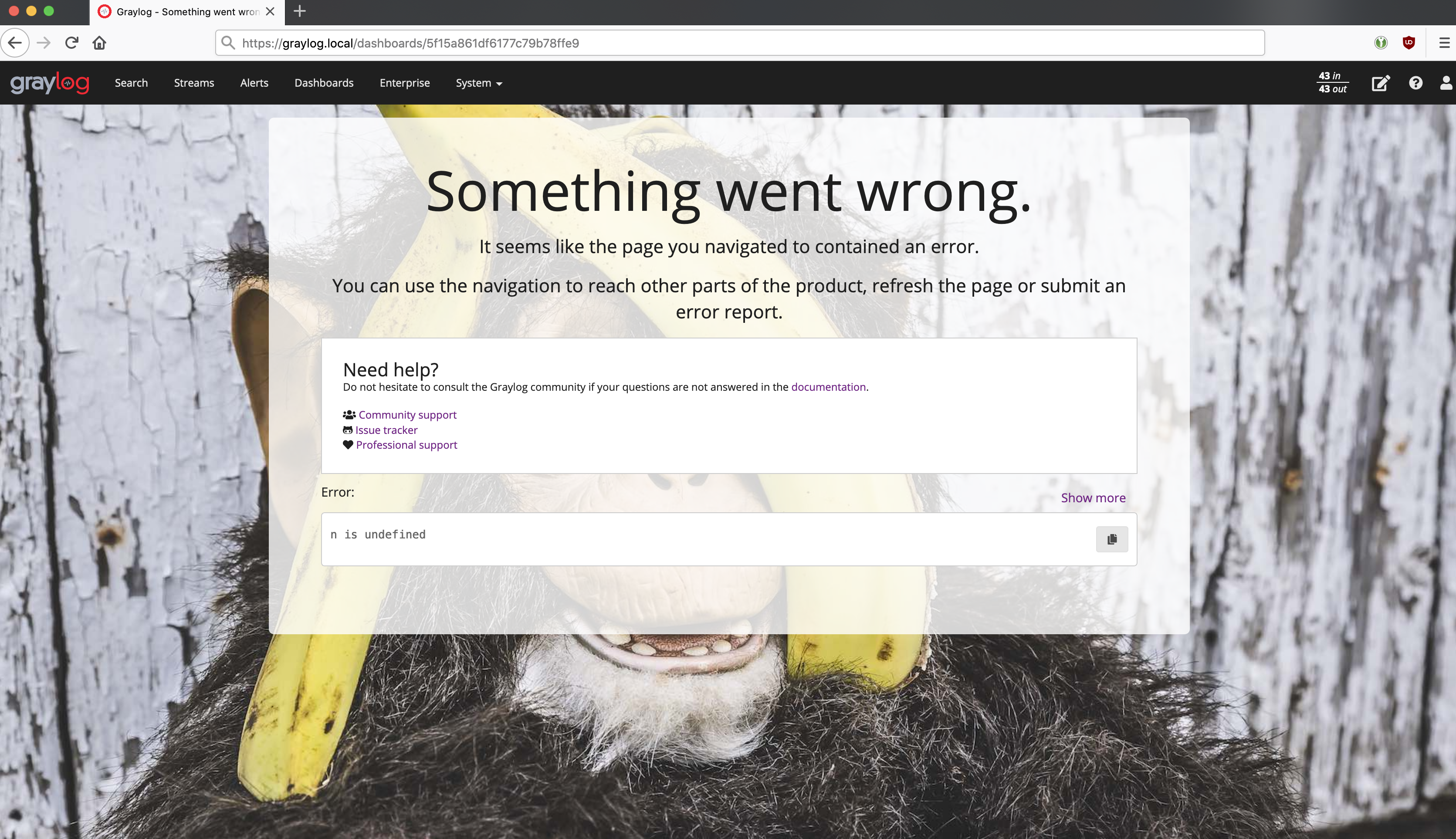Image resolution: width=1456 pixels, height=839 pixels.
Task: Click the 'Error:' label
Action: 338,492
